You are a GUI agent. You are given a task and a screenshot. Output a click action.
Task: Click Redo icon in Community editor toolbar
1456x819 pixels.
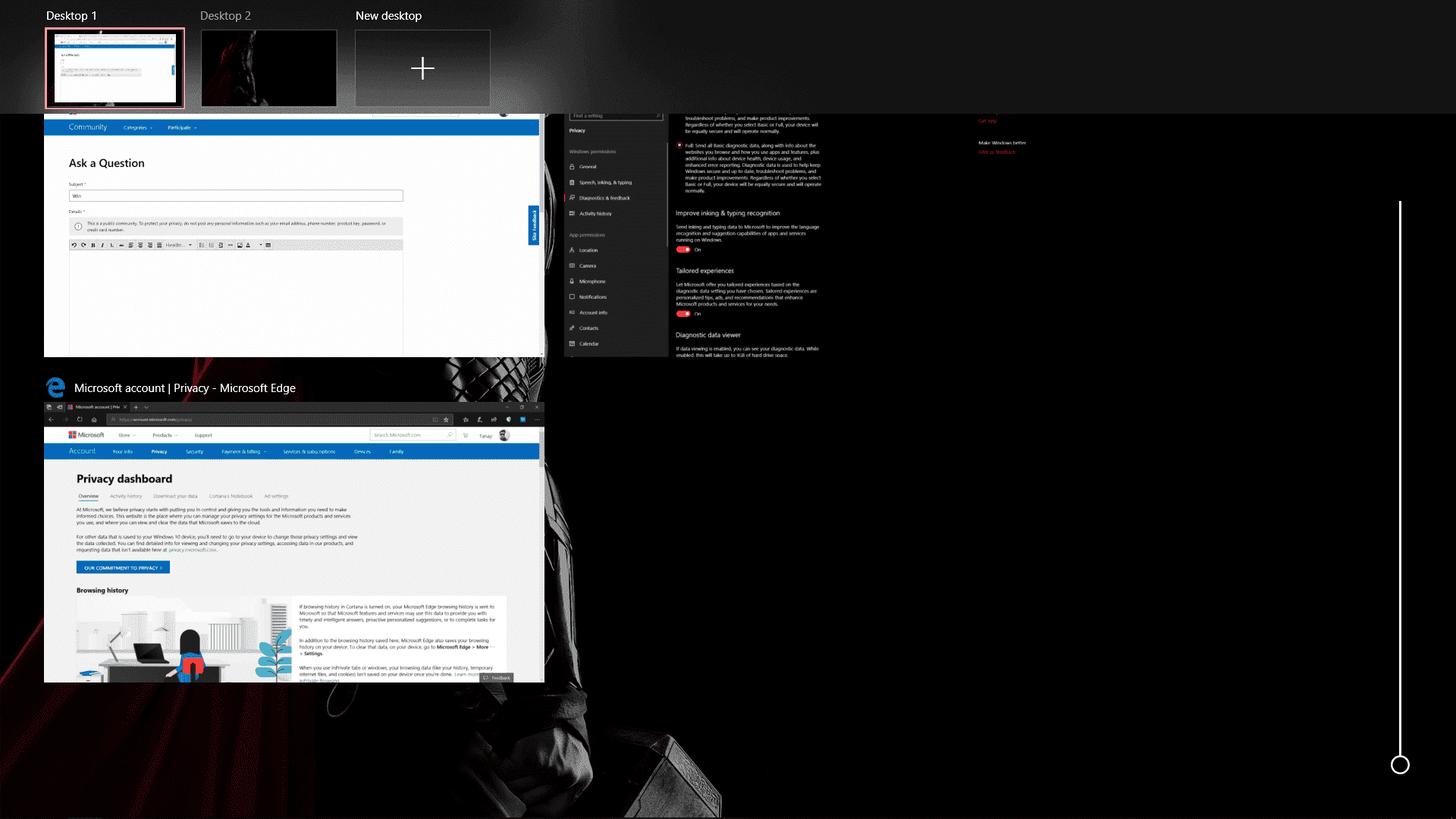(83, 245)
